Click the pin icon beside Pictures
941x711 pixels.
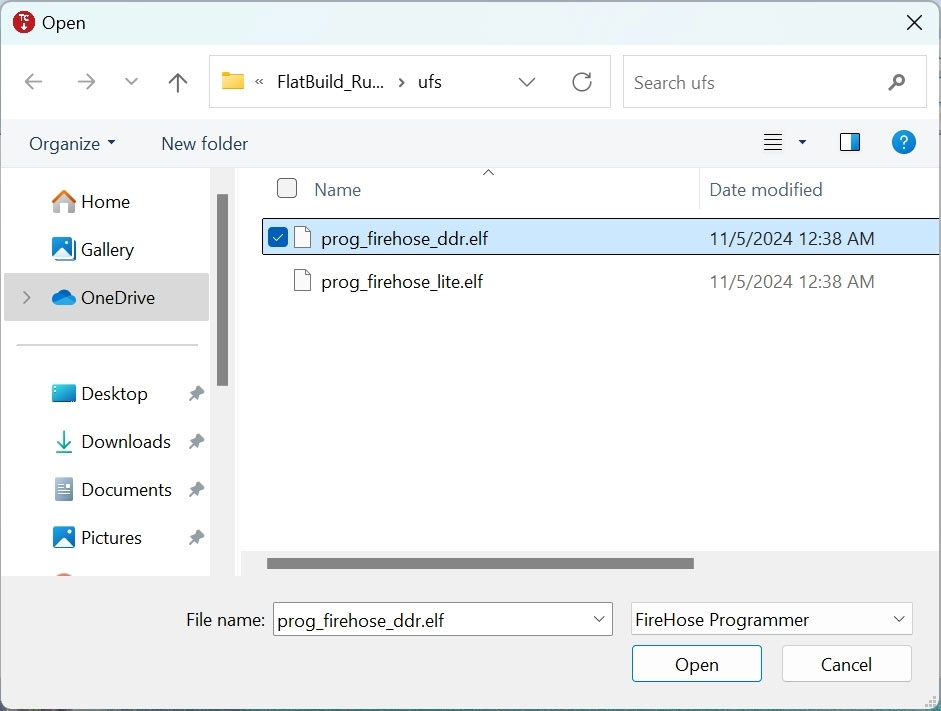[x=196, y=538]
